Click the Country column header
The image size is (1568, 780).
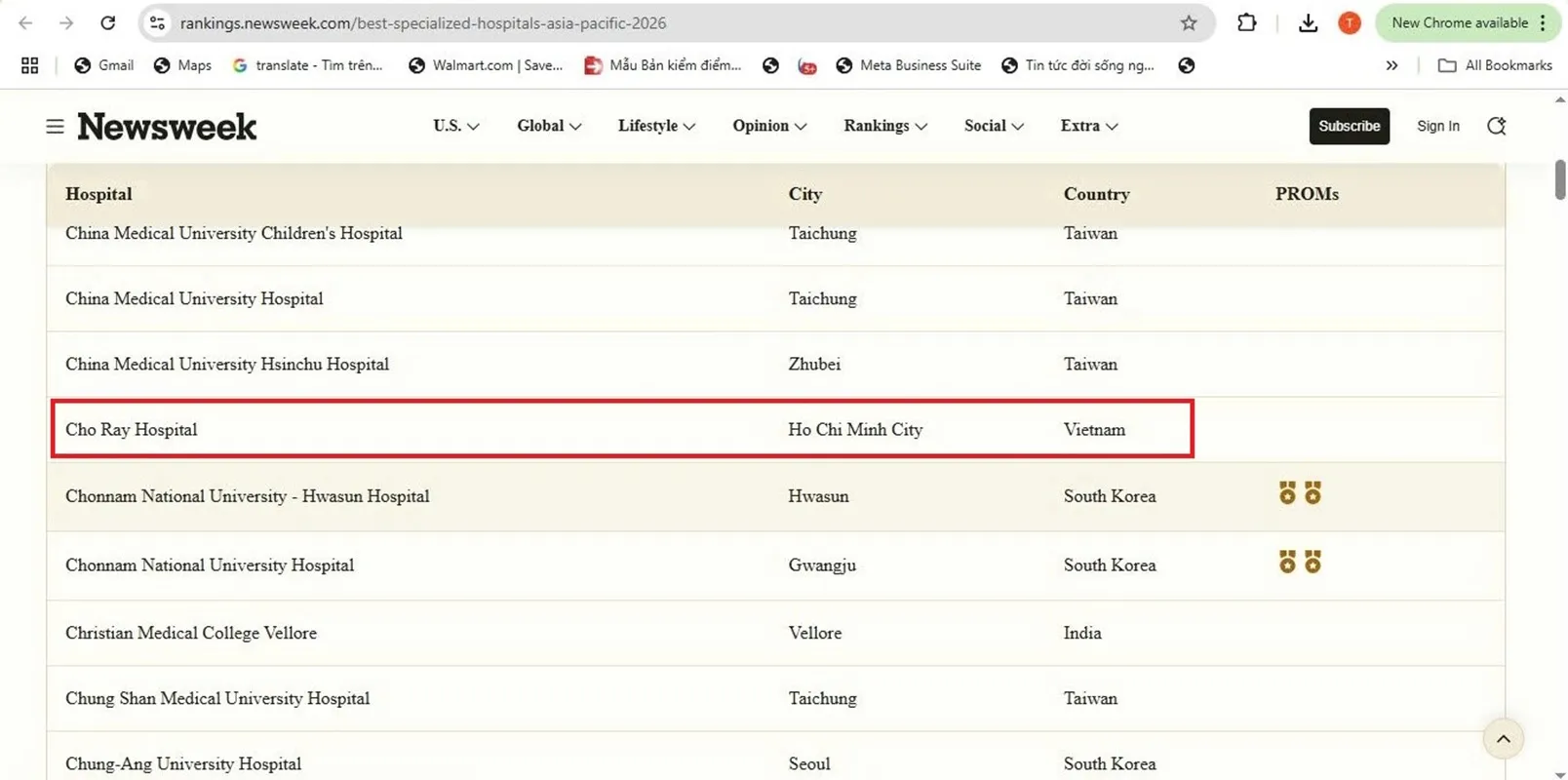tap(1096, 194)
